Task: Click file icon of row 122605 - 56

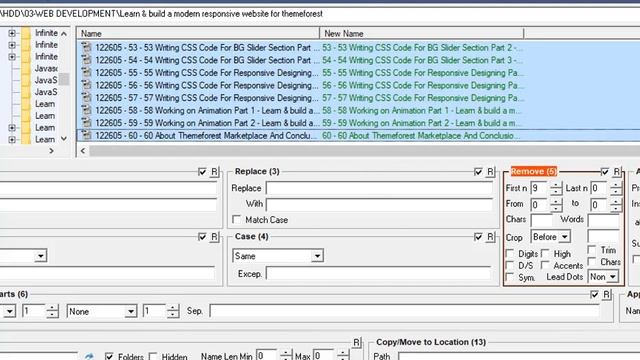Action: pos(86,85)
